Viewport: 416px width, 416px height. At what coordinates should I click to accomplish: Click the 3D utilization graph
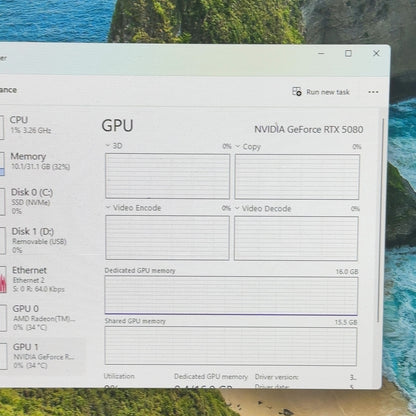click(x=167, y=176)
